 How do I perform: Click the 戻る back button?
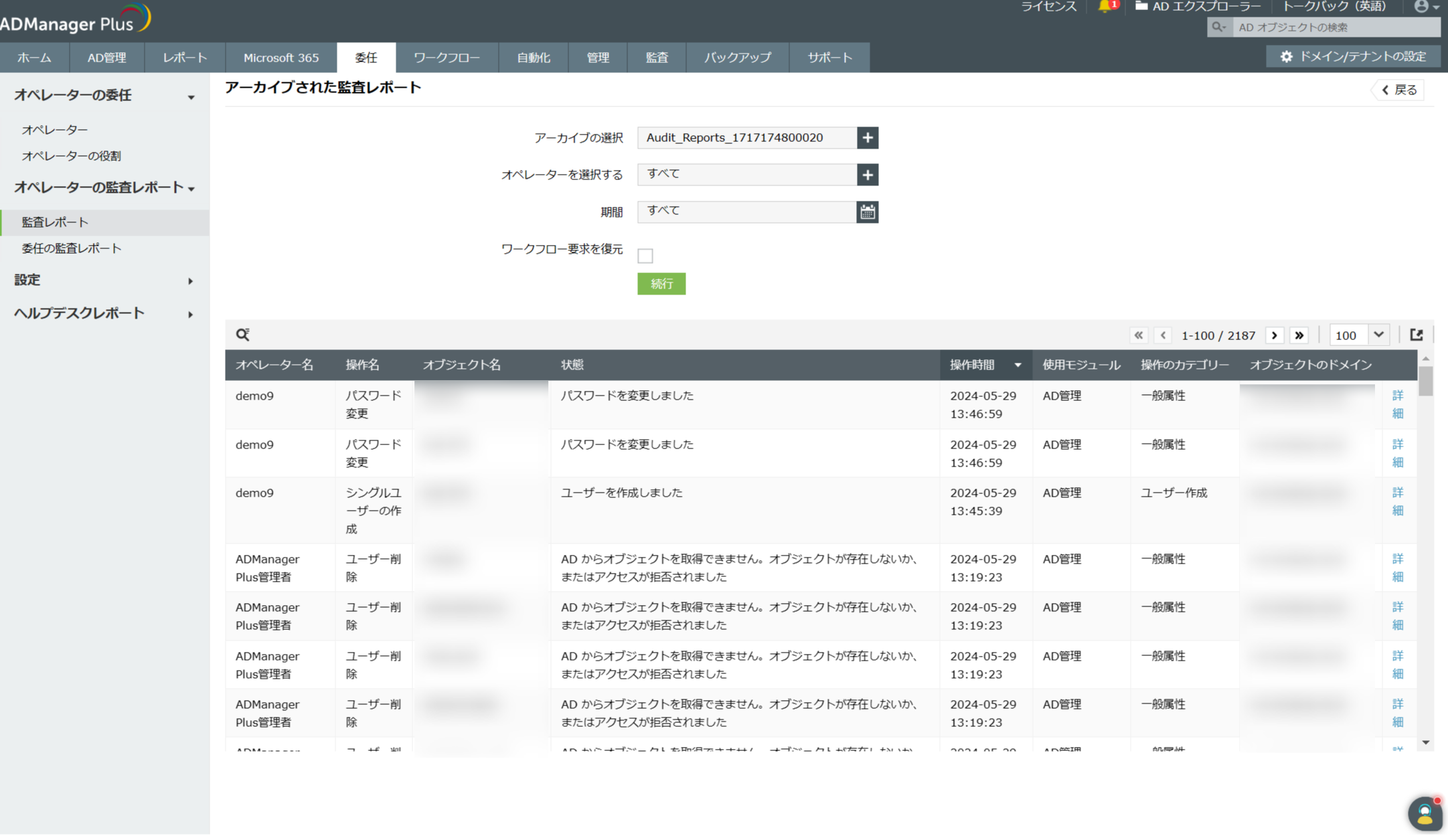click(1400, 90)
